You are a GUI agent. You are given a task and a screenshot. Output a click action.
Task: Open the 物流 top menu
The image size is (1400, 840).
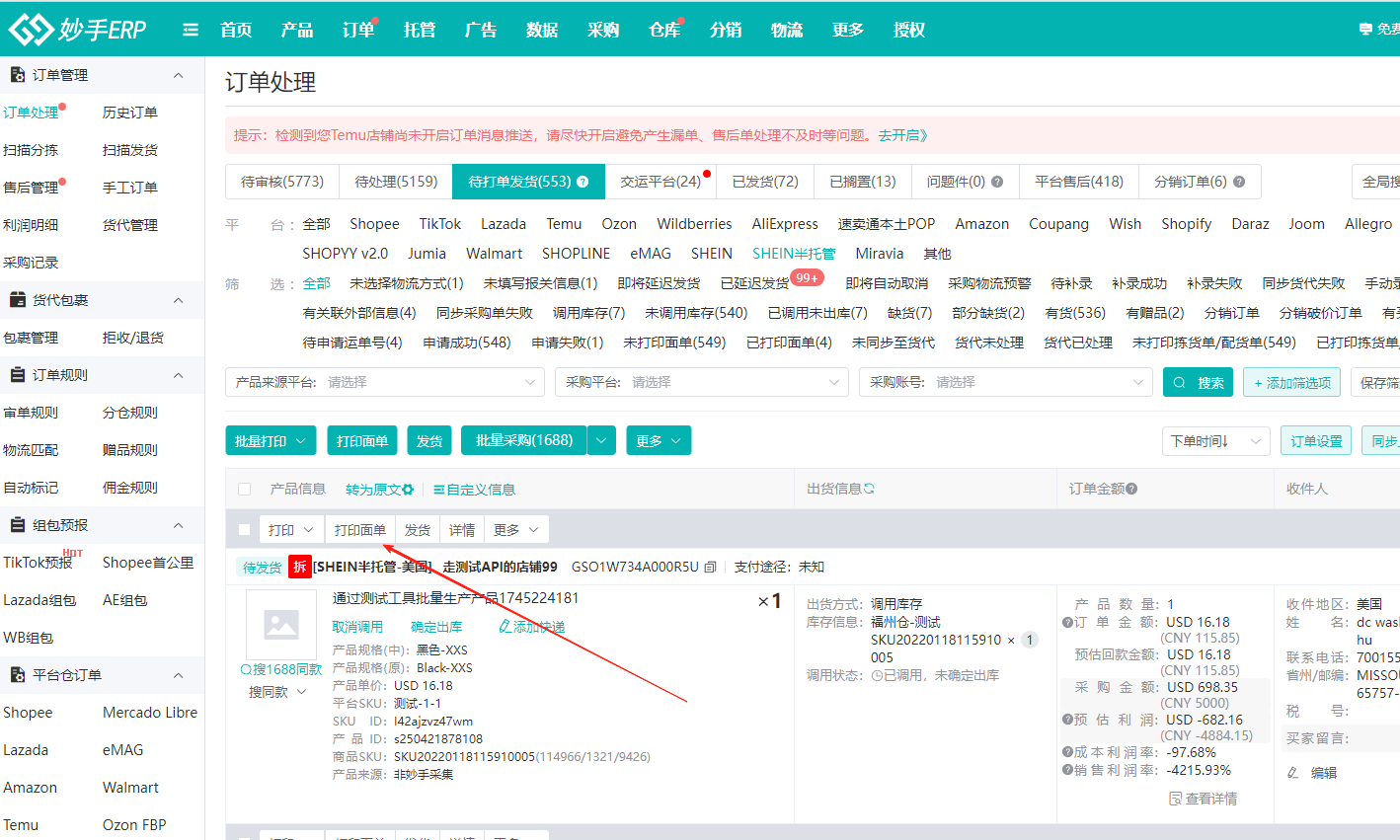pyautogui.click(x=787, y=30)
